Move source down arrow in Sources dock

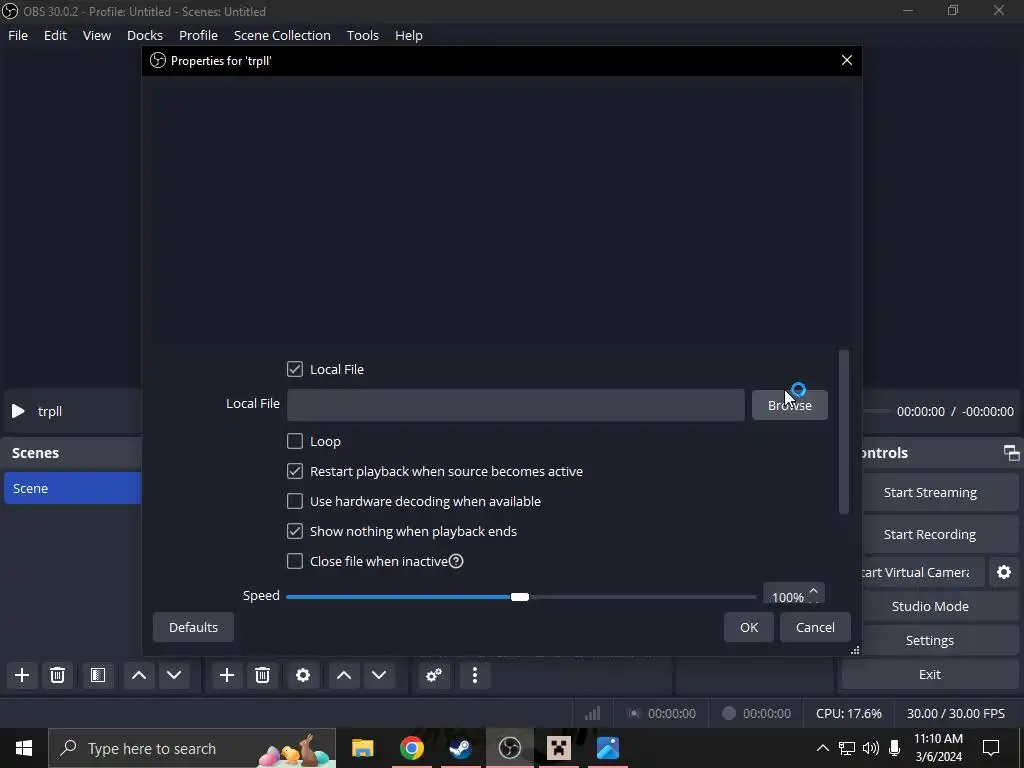pos(379,675)
